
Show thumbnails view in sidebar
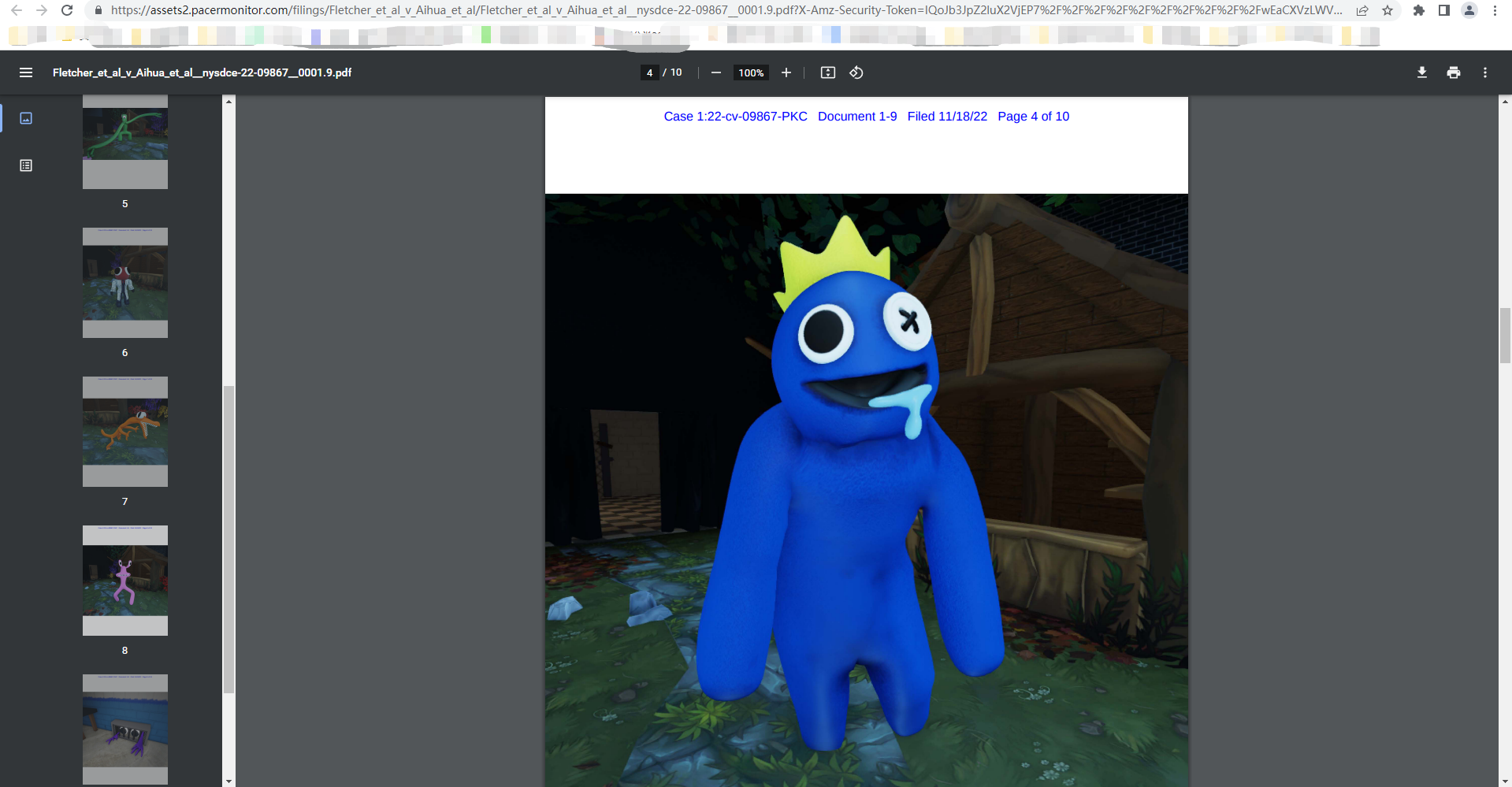click(x=26, y=118)
